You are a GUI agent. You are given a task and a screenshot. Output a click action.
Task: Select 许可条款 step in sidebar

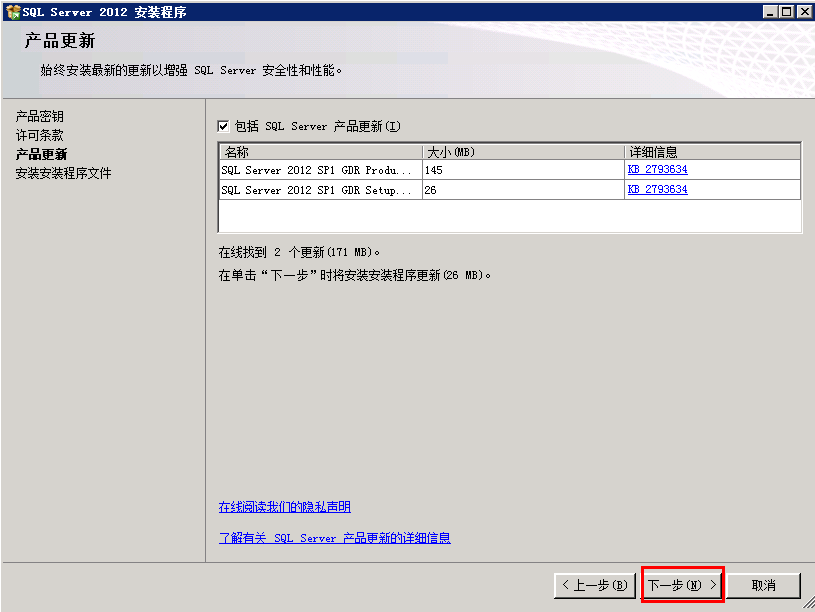tap(40, 135)
